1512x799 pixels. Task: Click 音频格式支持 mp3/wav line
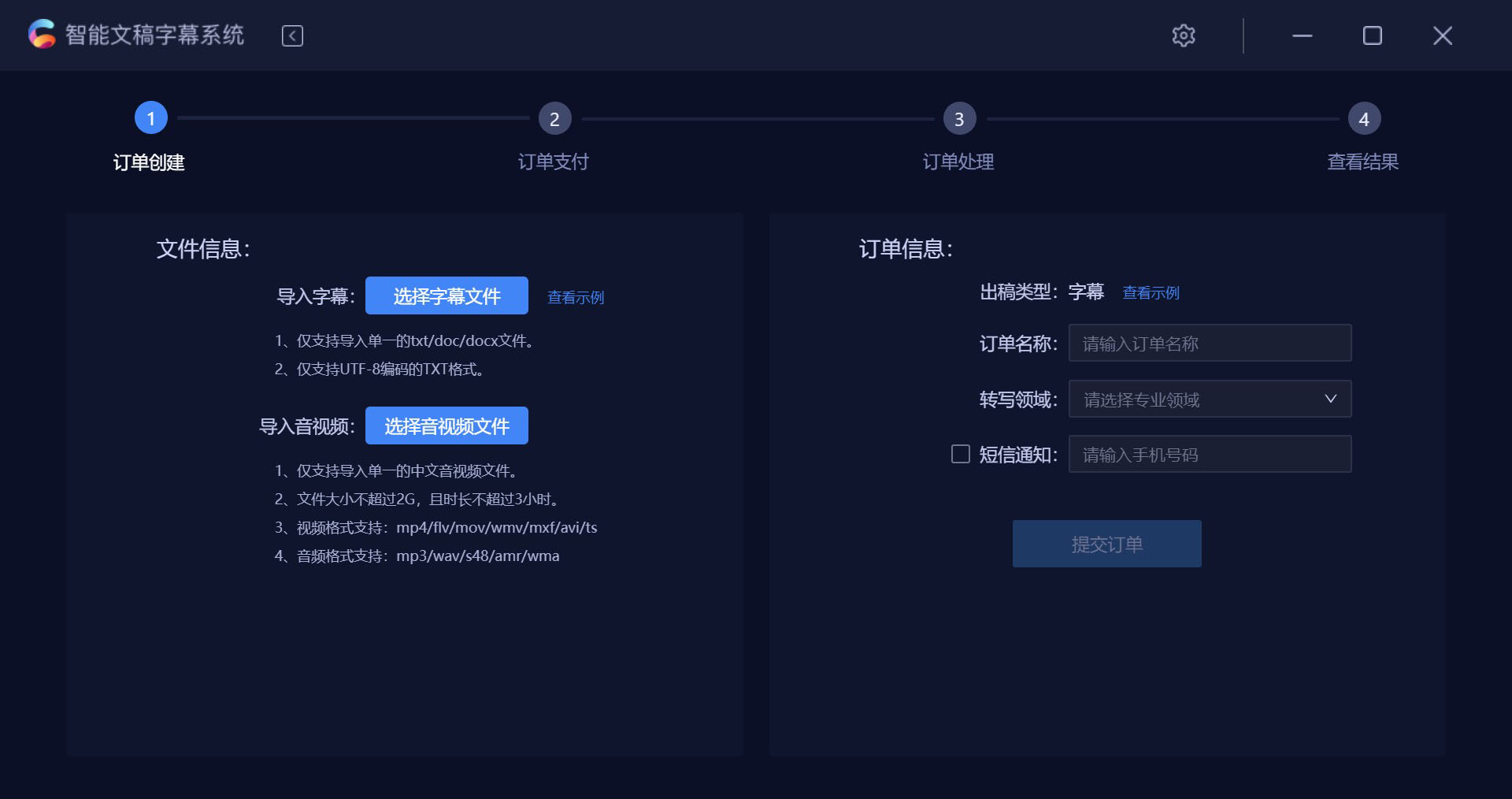pyautogui.click(x=417, y=556)
